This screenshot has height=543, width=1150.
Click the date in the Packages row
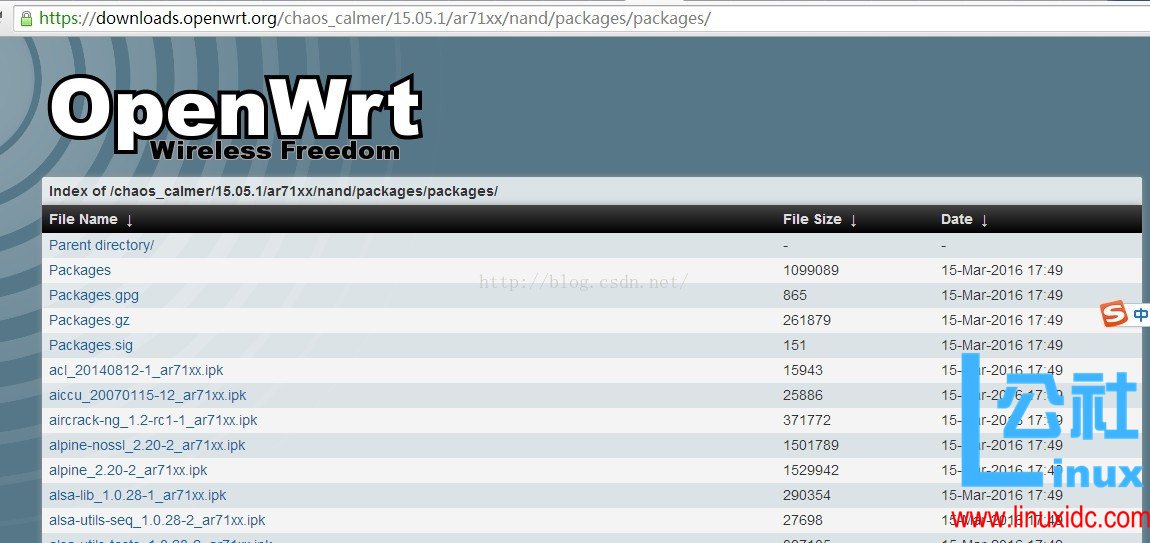1002,270
